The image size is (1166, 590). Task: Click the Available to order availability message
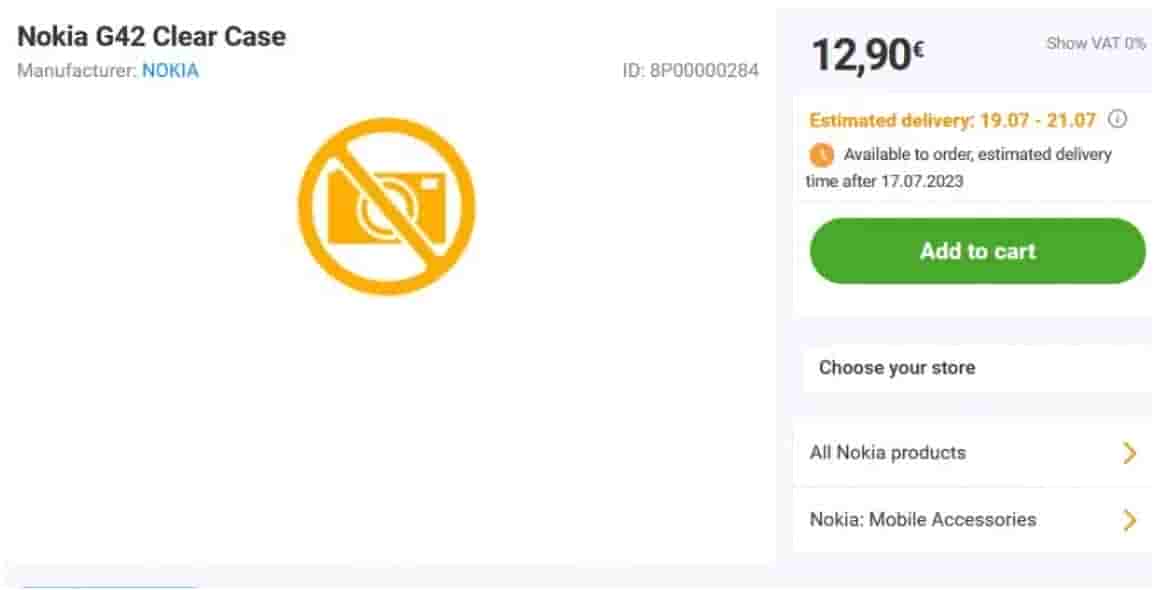point(959,167)
